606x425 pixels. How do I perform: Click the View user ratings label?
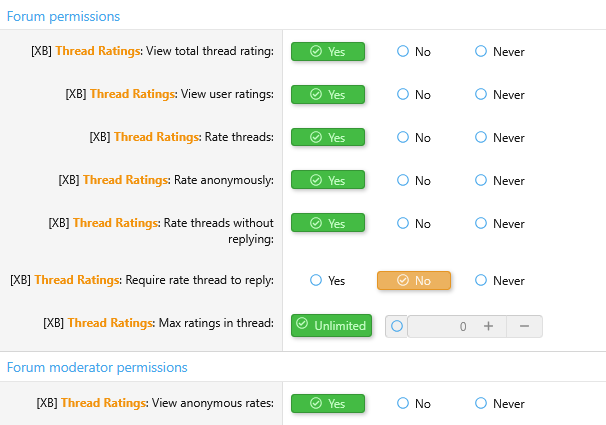[170, 94]
